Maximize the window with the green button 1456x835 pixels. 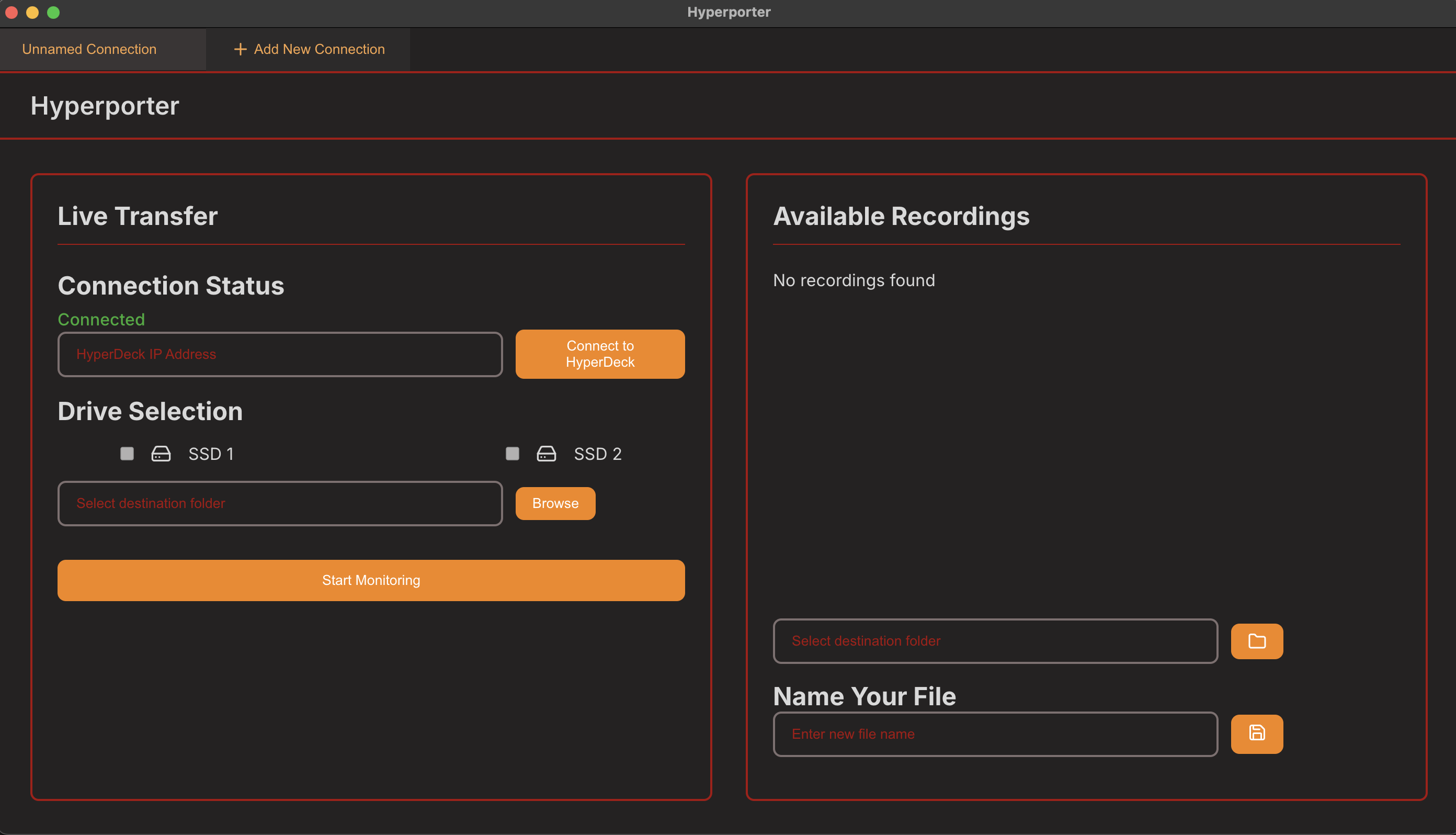(53, 12)
